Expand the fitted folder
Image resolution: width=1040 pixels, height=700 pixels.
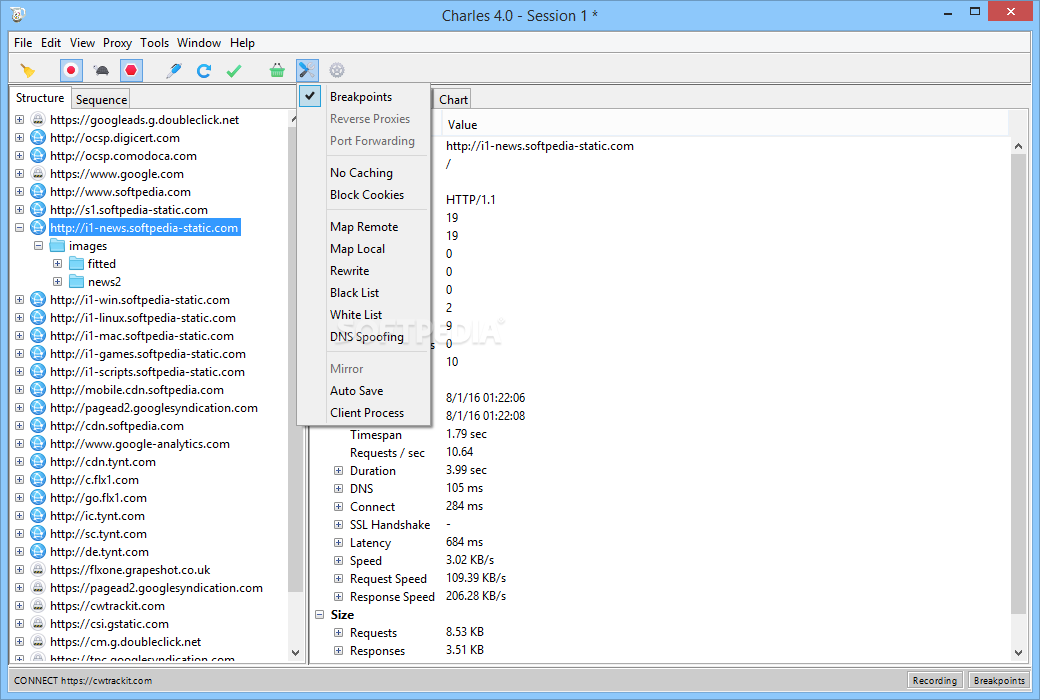click(58, 263)
